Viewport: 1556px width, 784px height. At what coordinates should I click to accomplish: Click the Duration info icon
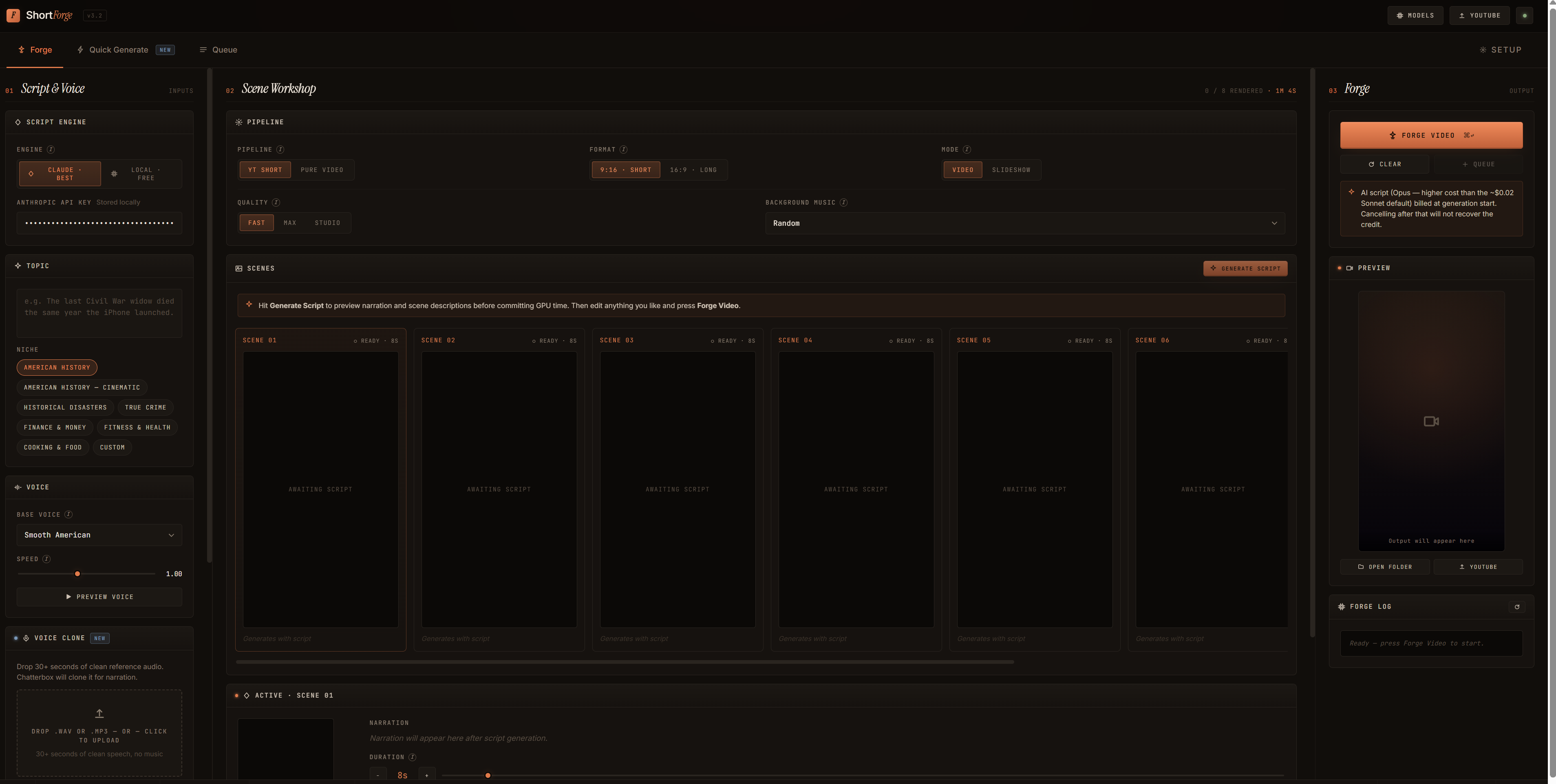point(412,758)
